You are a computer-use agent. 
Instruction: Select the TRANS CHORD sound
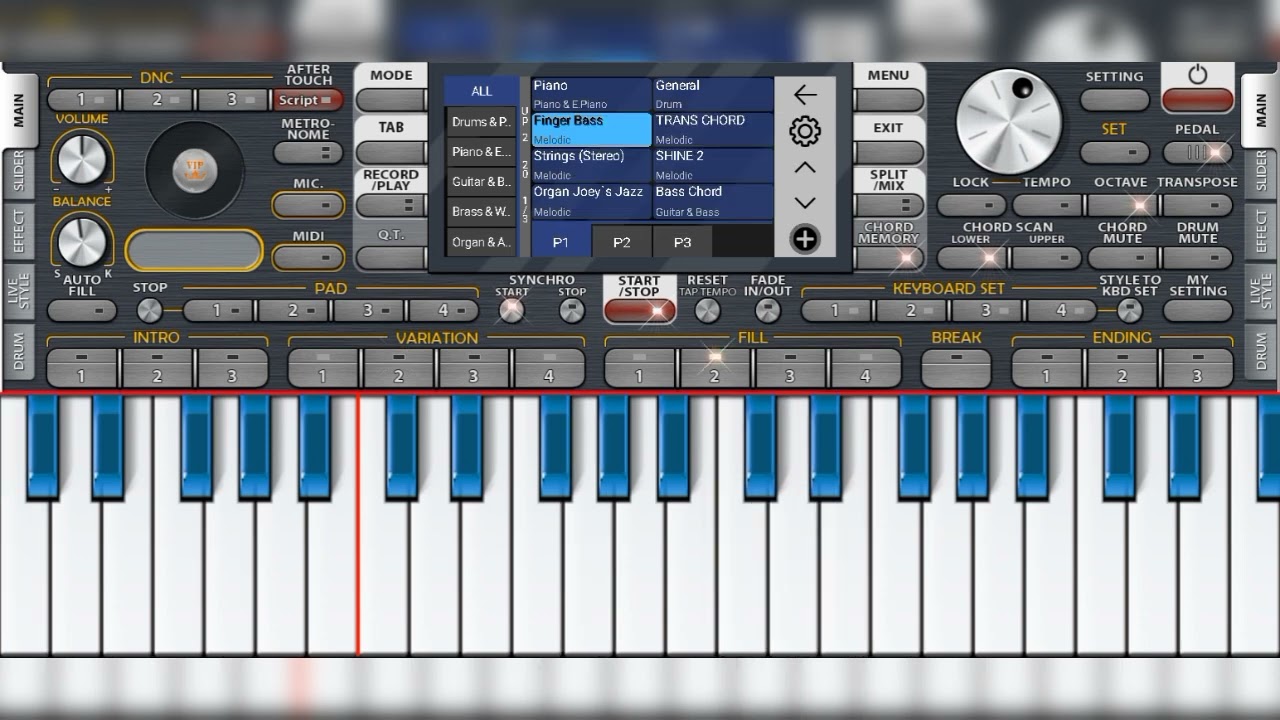713,130
